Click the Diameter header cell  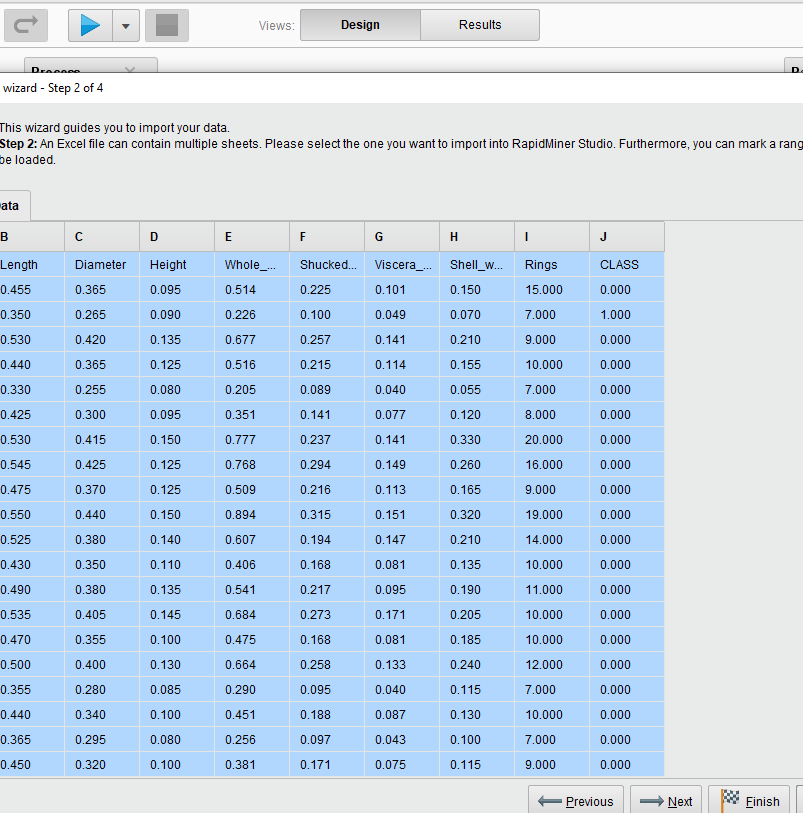tap(102, 264)
